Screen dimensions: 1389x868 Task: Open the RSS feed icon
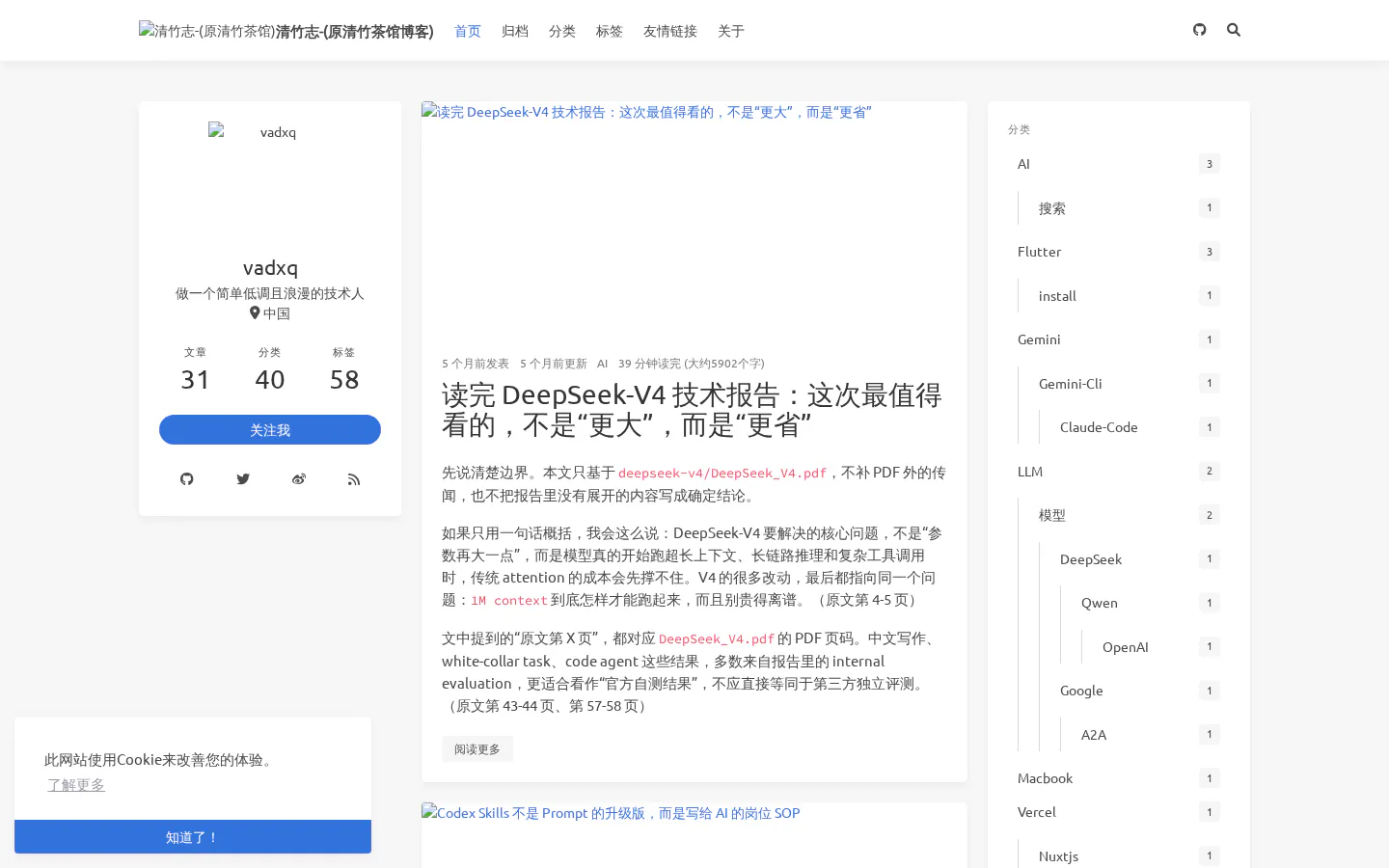[x=354, y=479]
